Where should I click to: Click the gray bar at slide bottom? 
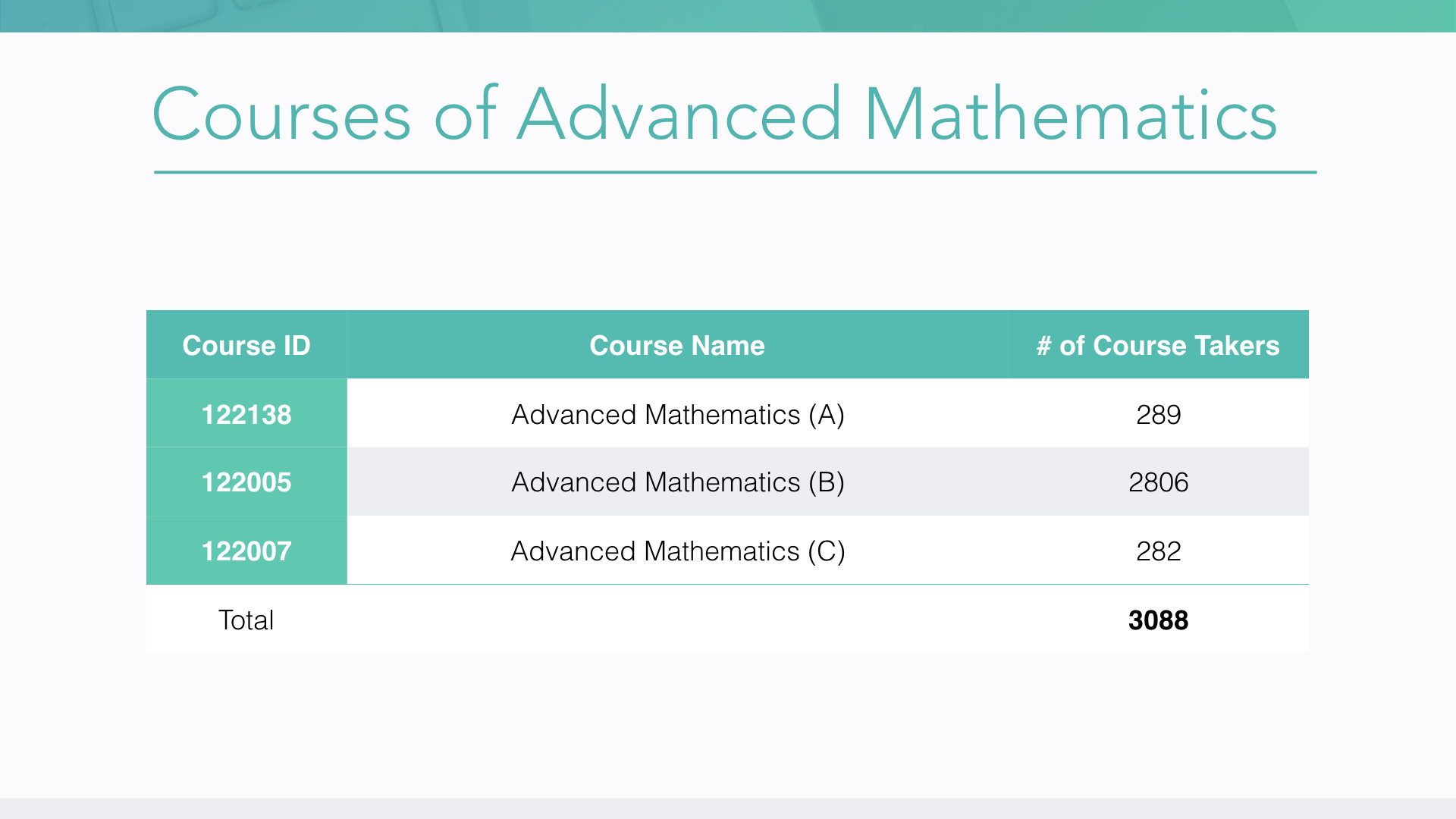coord(728,808)
